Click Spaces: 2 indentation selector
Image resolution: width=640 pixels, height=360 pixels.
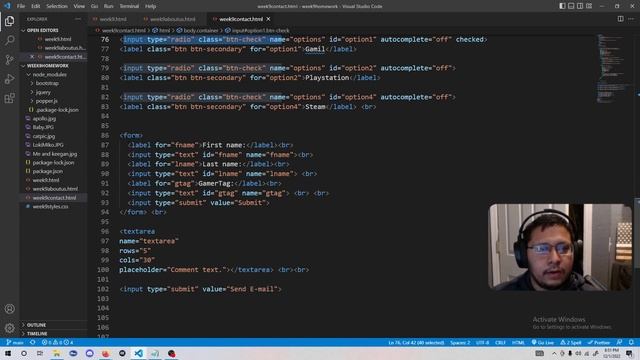click(x=460, y=342)
